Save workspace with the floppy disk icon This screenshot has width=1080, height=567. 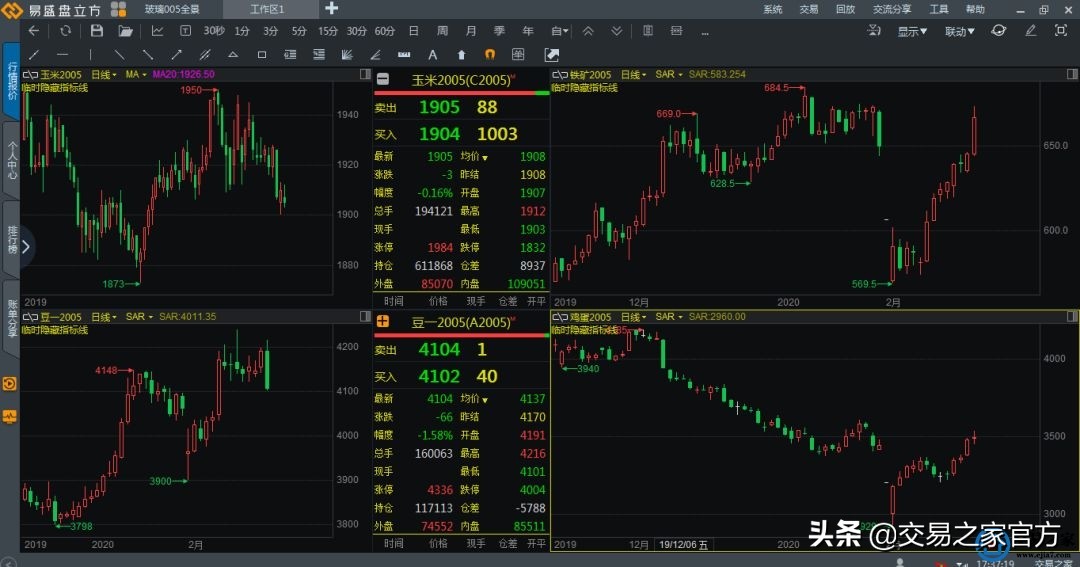pyautogui.click(x=96, y=30)
